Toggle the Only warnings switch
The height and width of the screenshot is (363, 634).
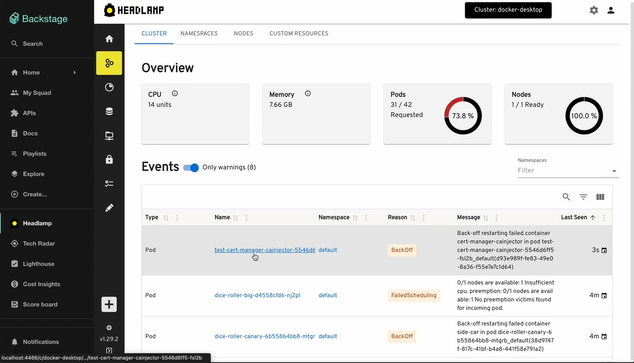[191, 167]
